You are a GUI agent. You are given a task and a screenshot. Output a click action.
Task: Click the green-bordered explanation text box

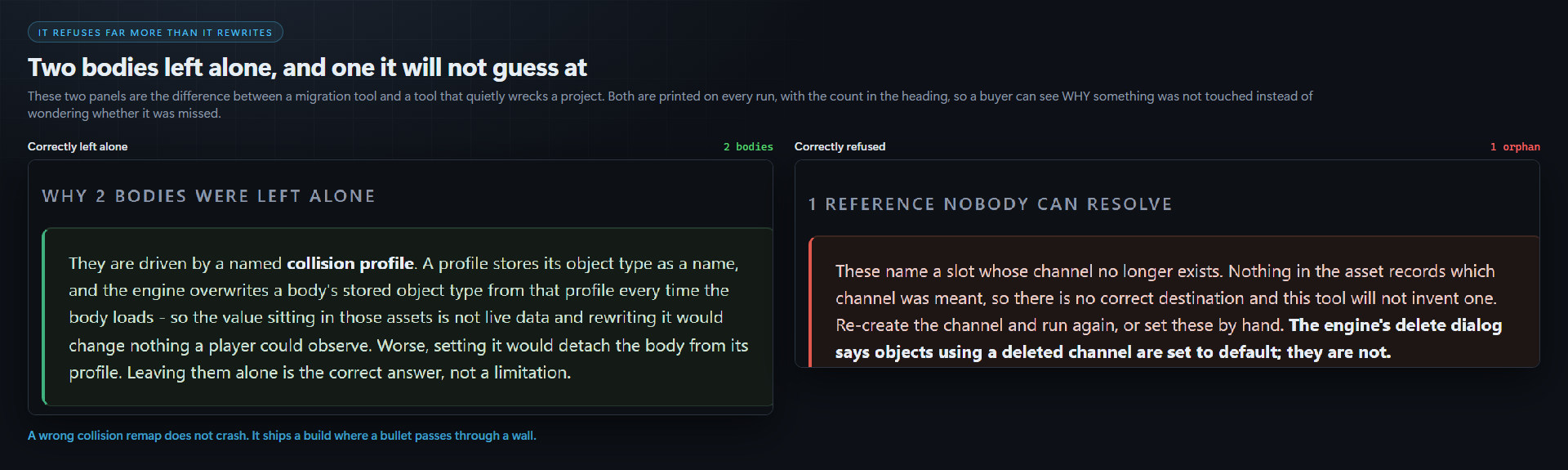coord(408,317)
